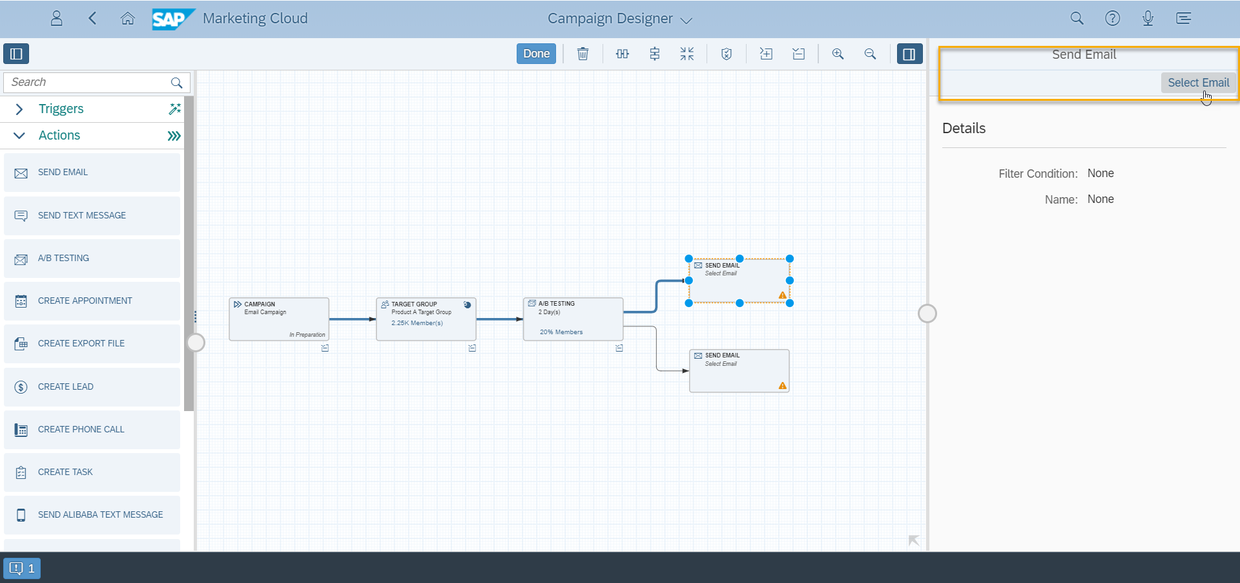Toggle the right details panel button
The image size is (1240, 583).
[909, 54]
